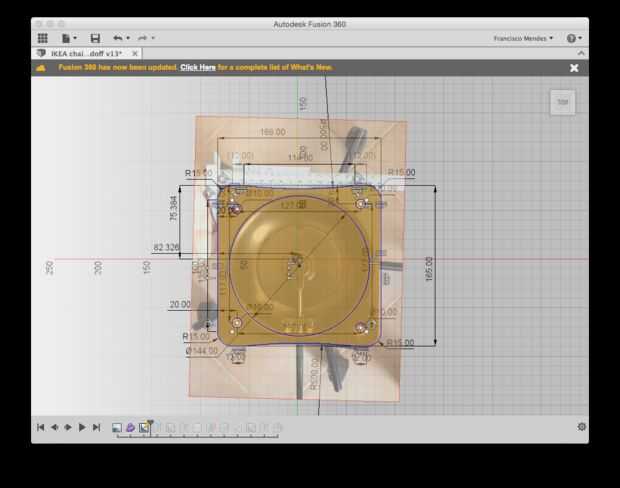This screenshot has height=488, width=620.
Task: Click the Redo arrow
Action: (142, 38)
